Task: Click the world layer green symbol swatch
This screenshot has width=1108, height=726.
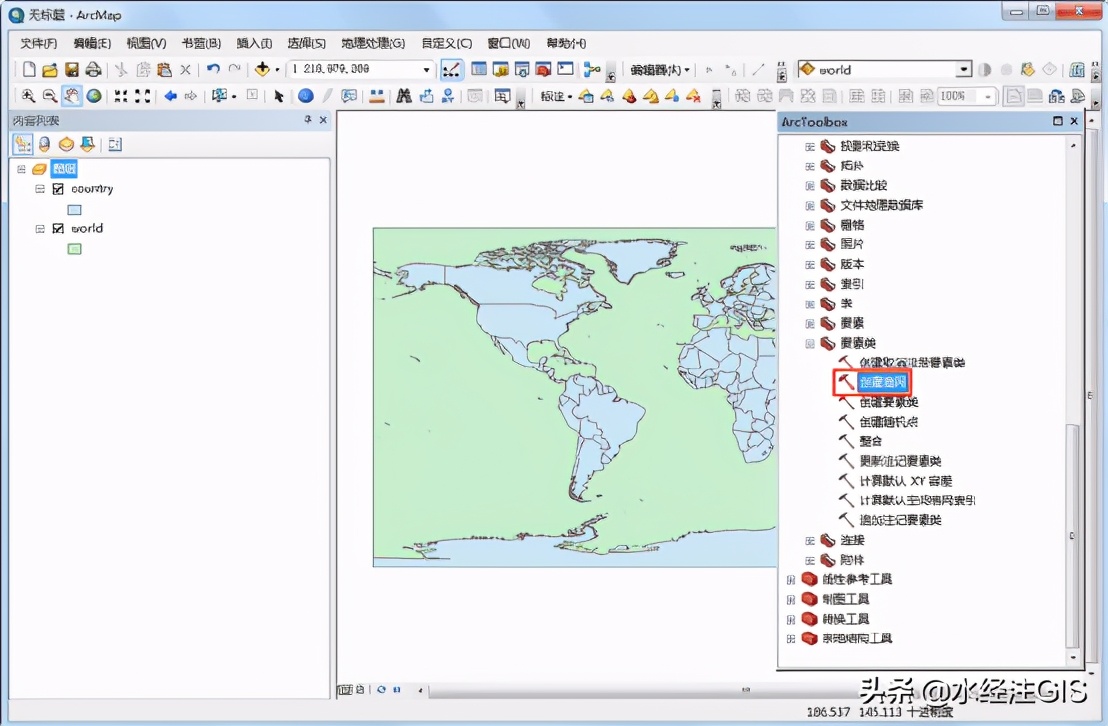Action: tap(74, 249)
